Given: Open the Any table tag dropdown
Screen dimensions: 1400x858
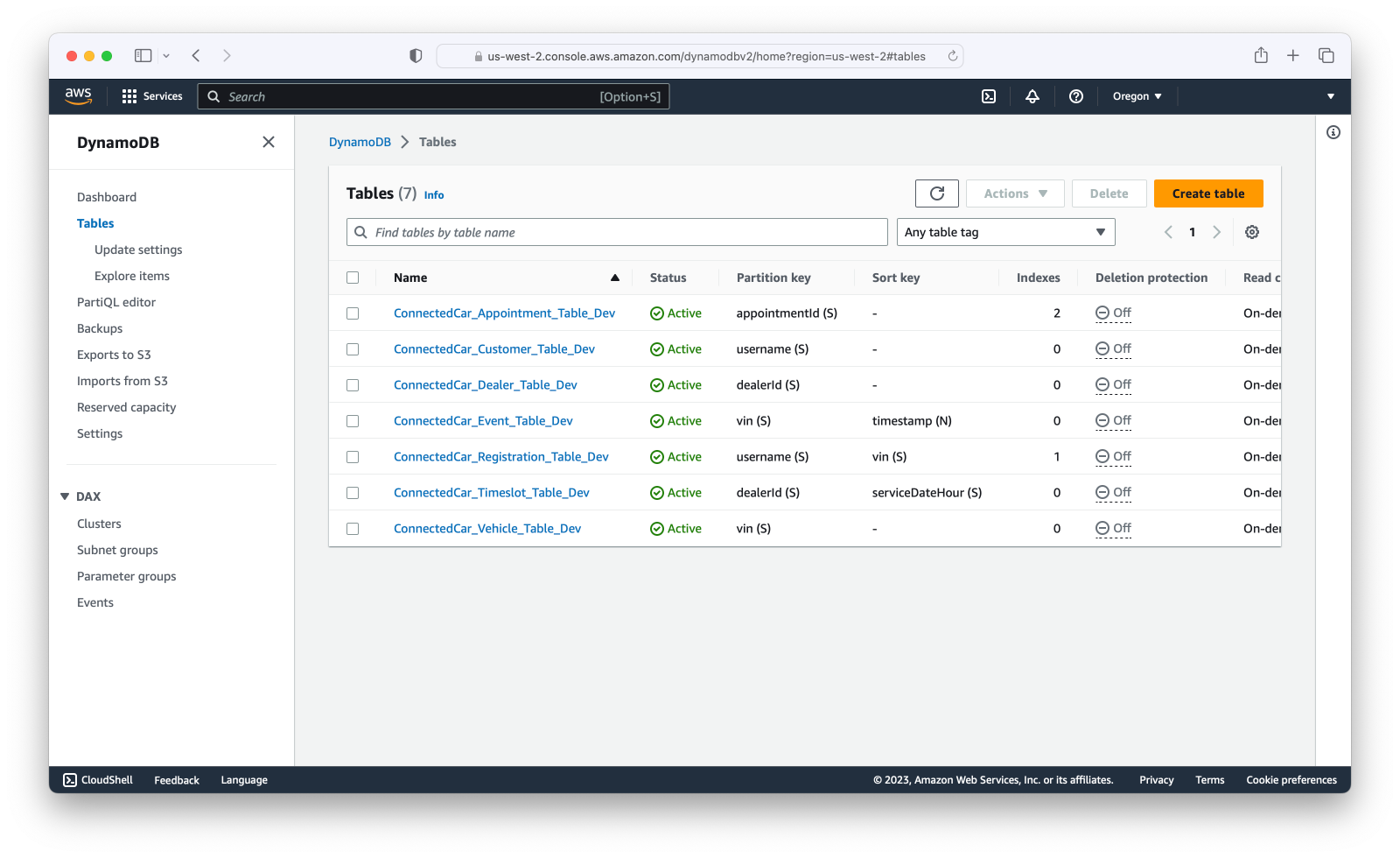Looking at the screenshot, I should click(1006, 232).
